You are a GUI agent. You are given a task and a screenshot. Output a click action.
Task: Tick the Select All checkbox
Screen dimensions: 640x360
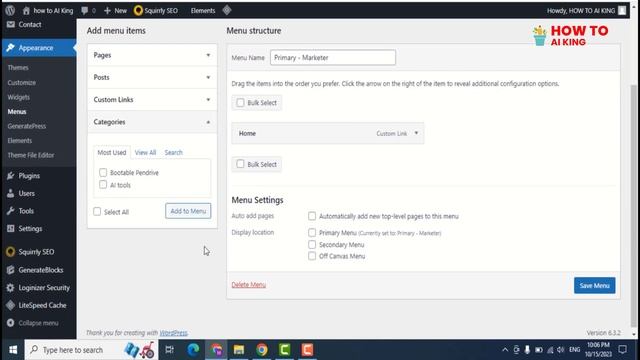point(97,211)
